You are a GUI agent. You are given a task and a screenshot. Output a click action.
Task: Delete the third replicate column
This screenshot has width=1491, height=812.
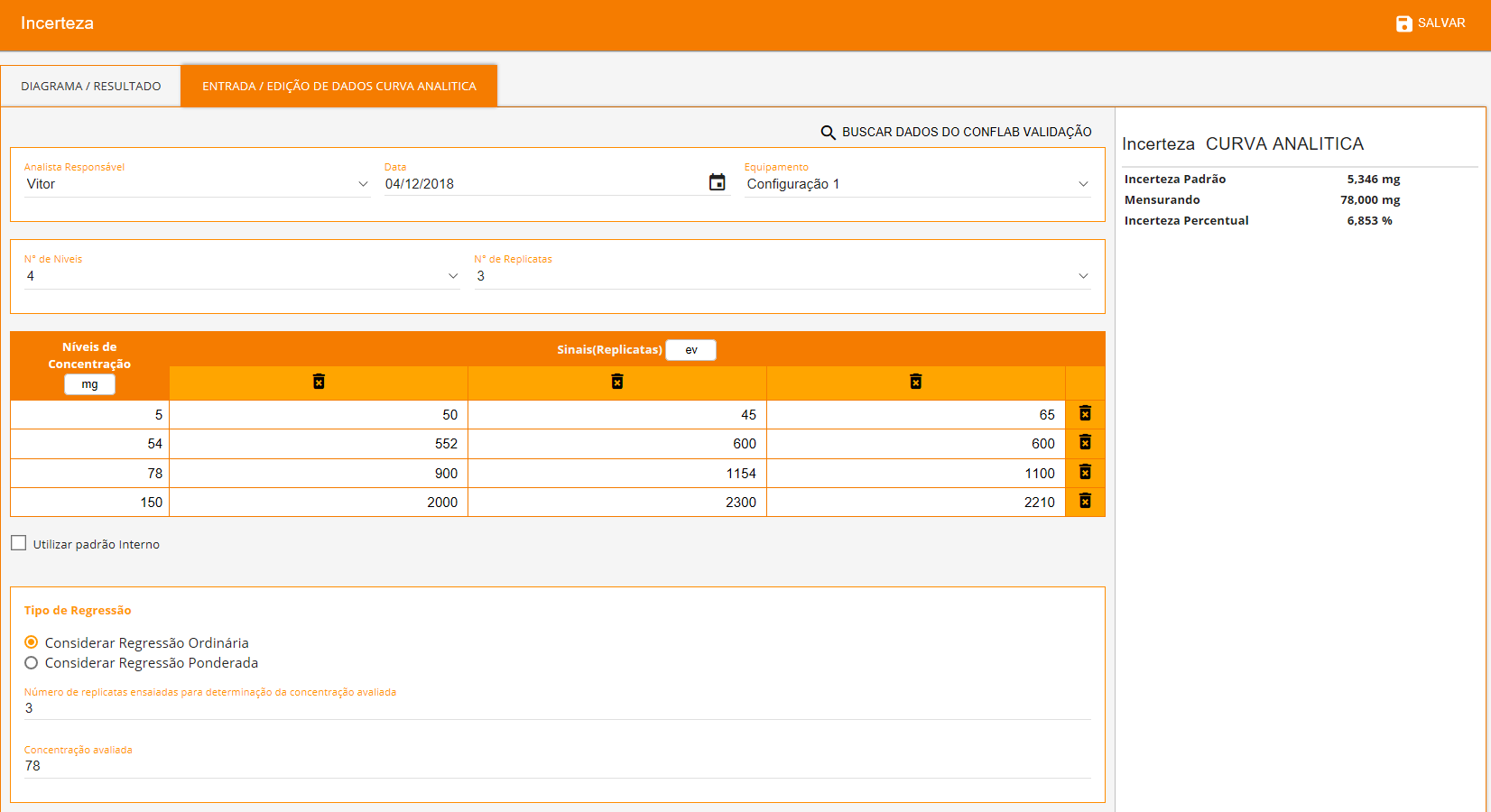pos(915,382)
